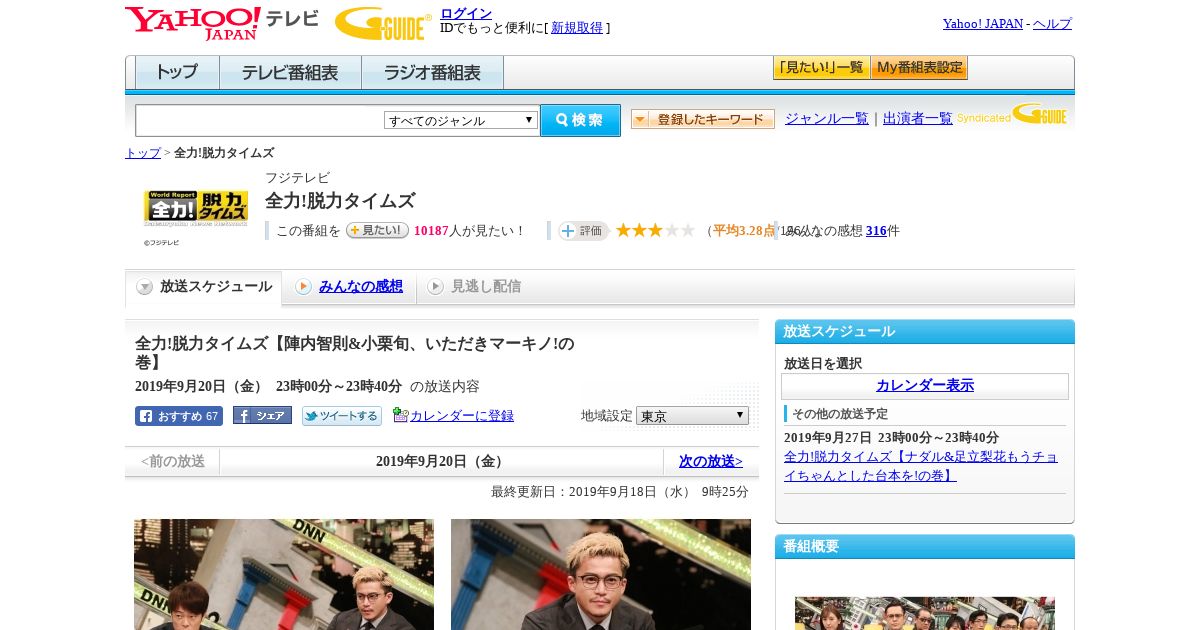Viewport: 1200px width, 630px height.
Task: Click the My番組表設定 button
Action: click(919, 68)
